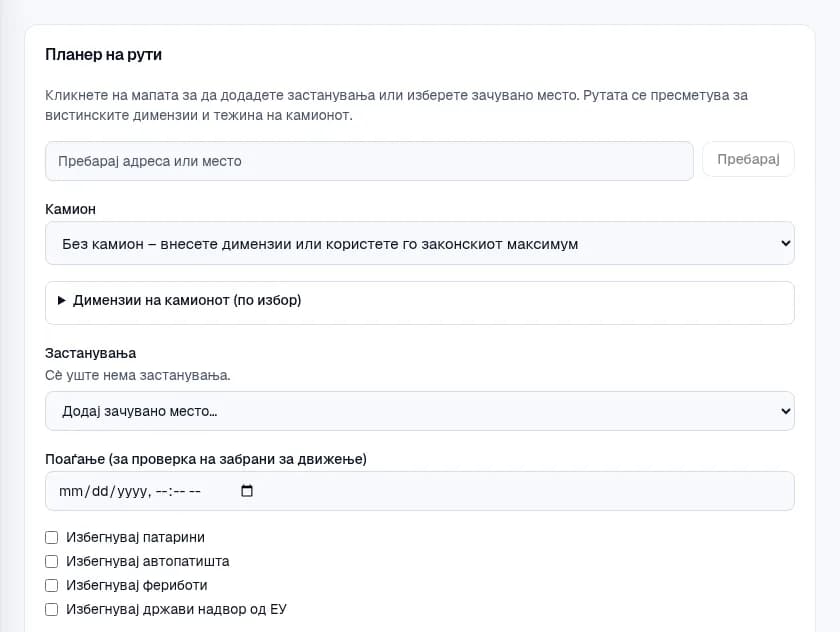Focus the Пребарај адреса или место search field
The image size is (840, 632).
click(x=369, y=161)
